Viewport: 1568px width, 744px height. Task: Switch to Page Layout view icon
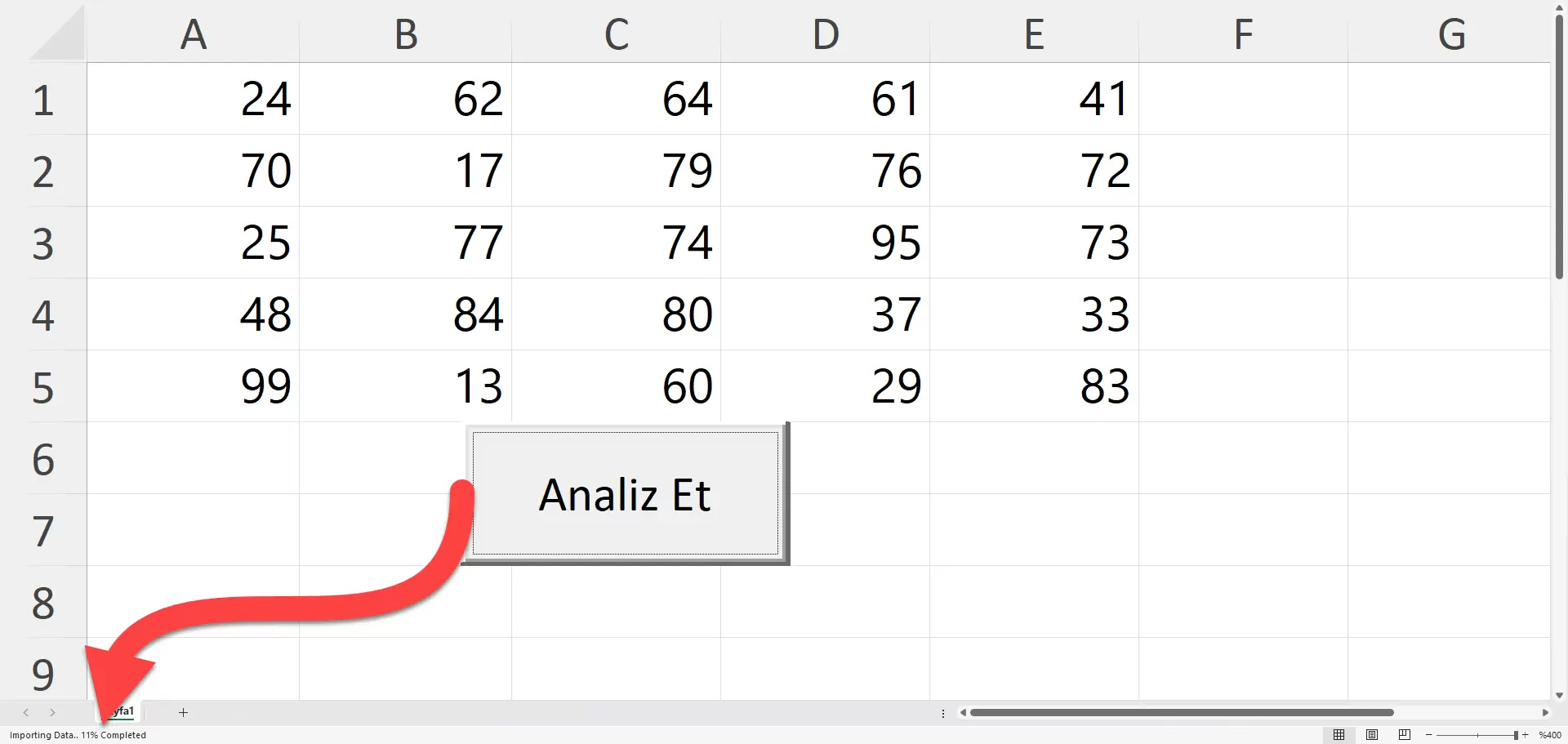point(1372,735)
